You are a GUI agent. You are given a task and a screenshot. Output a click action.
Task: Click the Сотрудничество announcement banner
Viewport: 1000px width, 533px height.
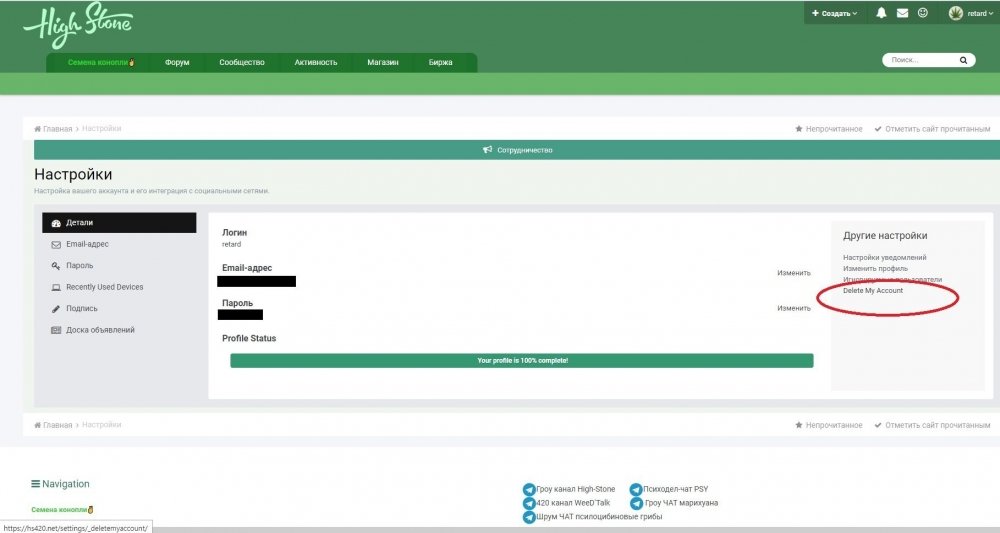[x=517, y=150]
